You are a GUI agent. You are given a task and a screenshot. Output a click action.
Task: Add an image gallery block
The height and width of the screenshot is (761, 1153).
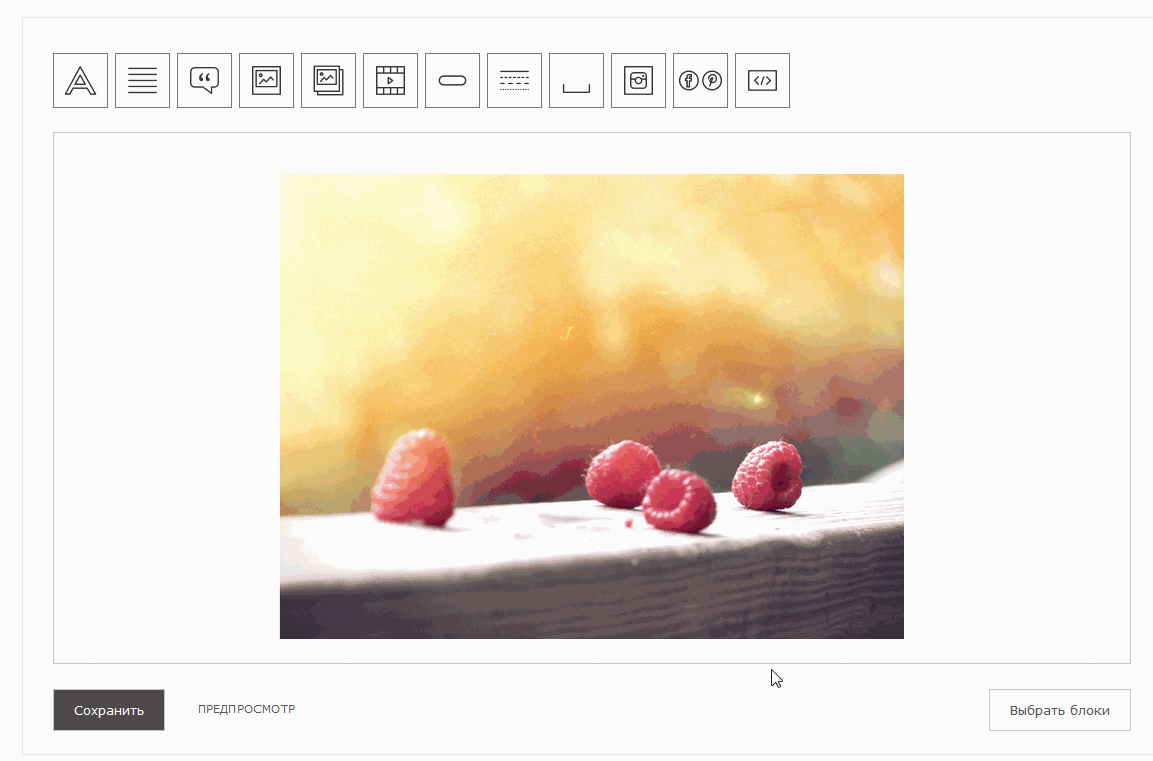[329, 80]
